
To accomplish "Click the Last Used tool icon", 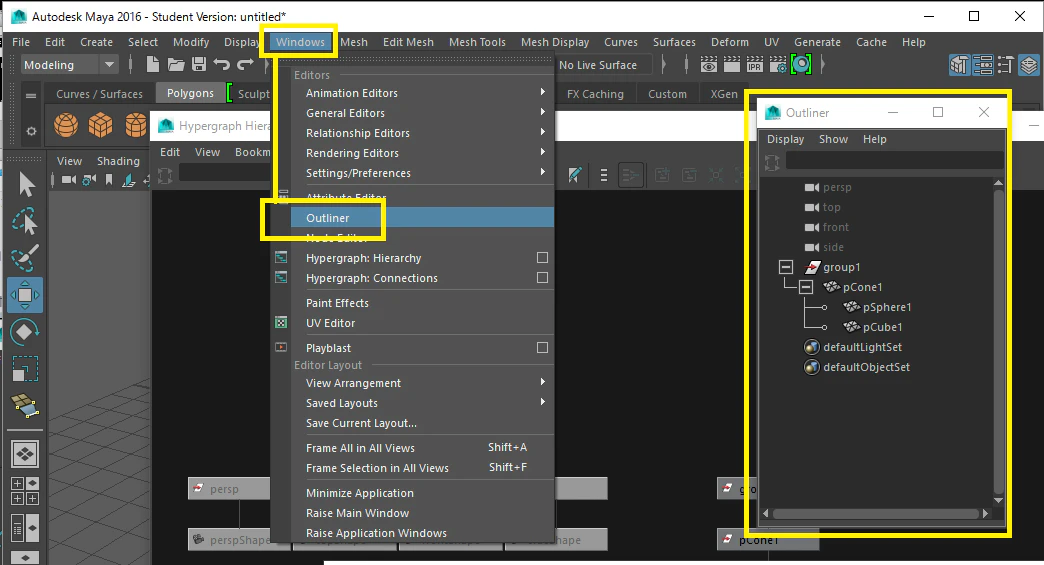I will pos(25,405).
